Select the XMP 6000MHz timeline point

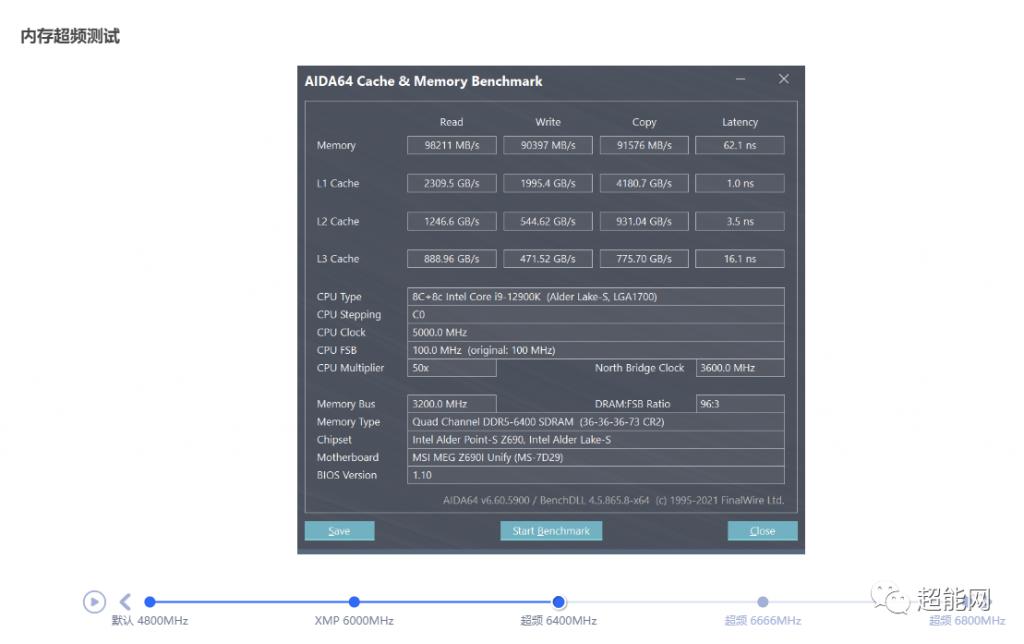tap(354, 602)
